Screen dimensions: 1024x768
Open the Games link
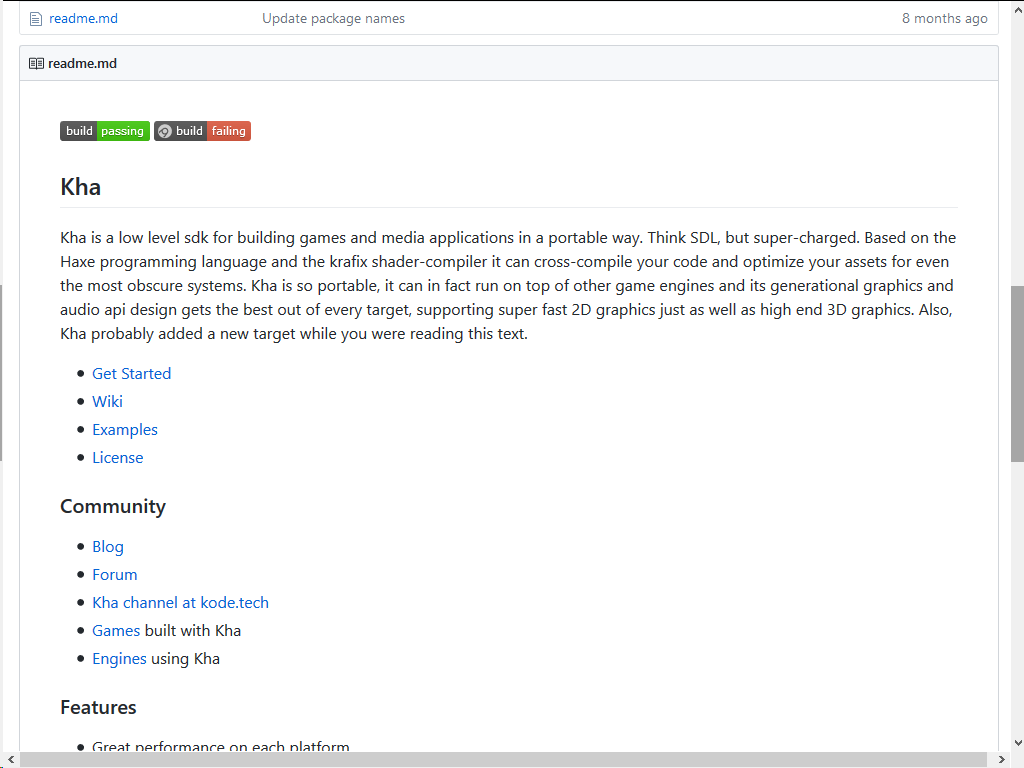(x=116, y=631)
